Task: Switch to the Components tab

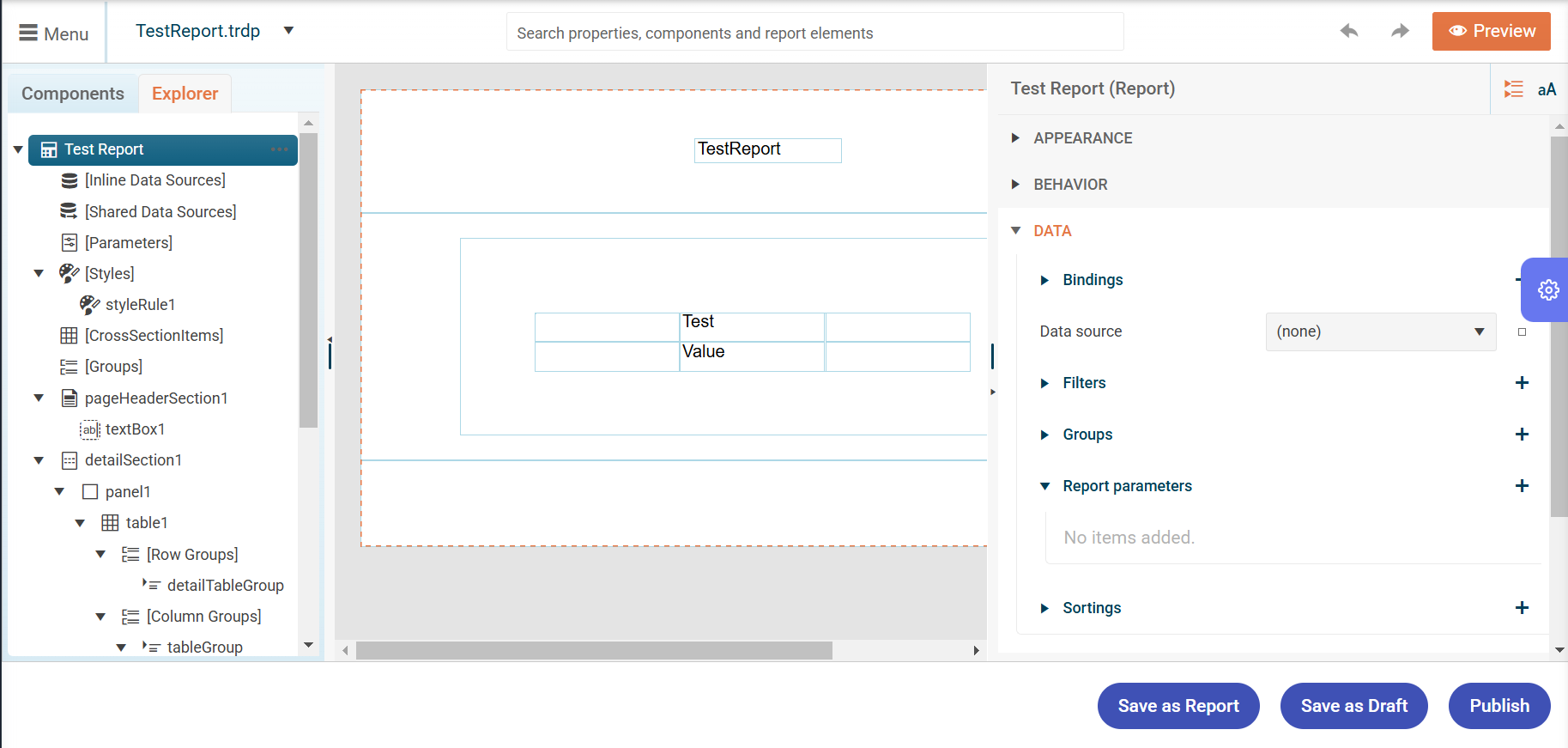Action: [x=73, y=94]
